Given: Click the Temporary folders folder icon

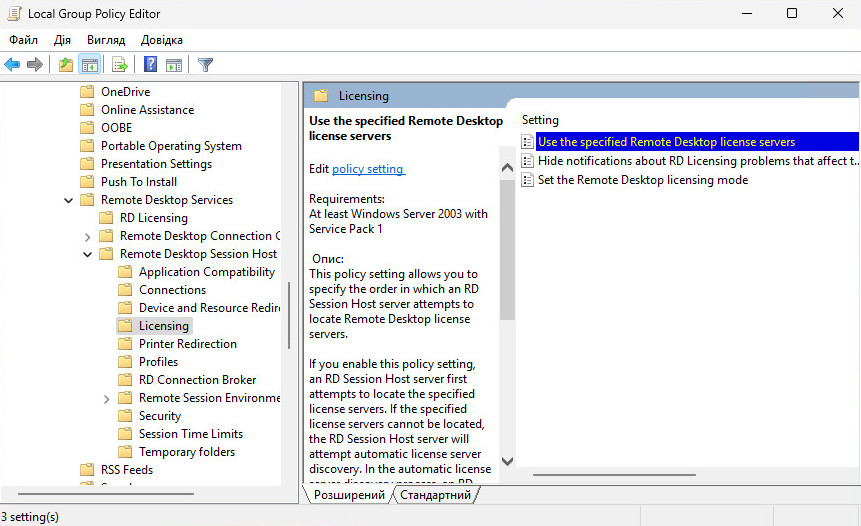Looking at the screenshot, I should (x=125, y=452).
